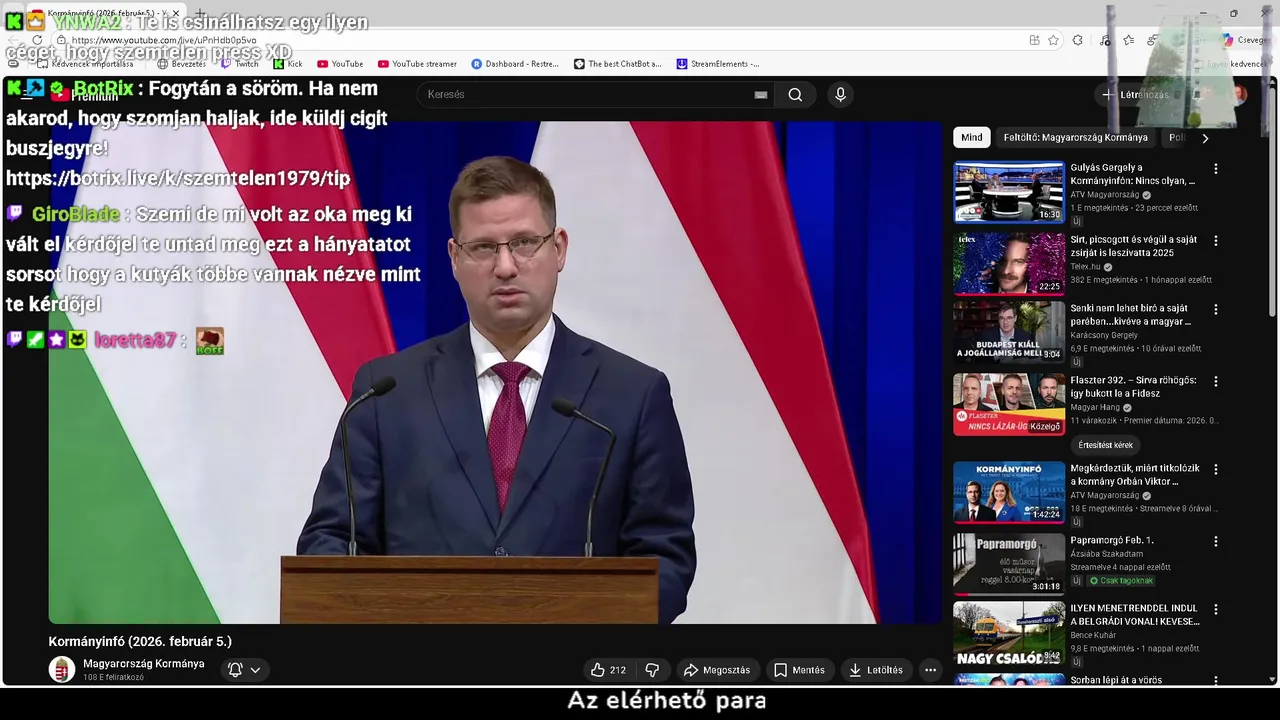Like the video with 212 likes

tap(608, 670)
